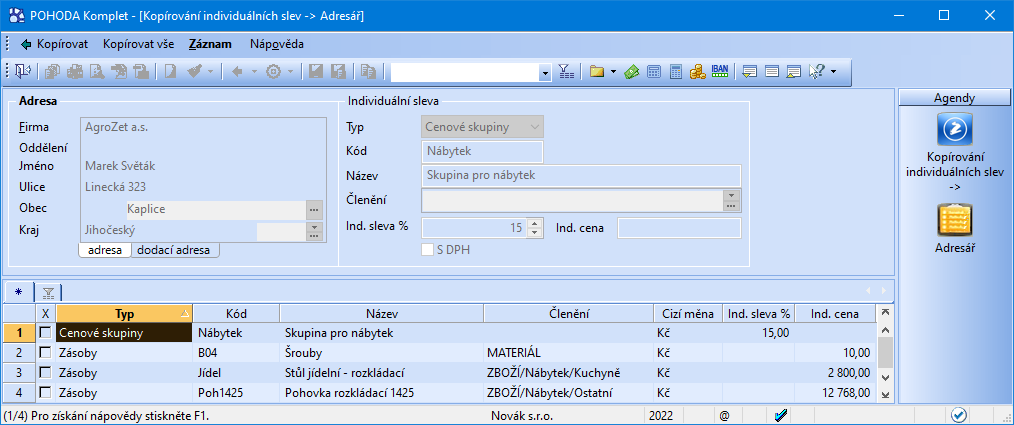The image size is (1014, 425).
Task: Click the Kód field with Nábytek
Action: 482,151
